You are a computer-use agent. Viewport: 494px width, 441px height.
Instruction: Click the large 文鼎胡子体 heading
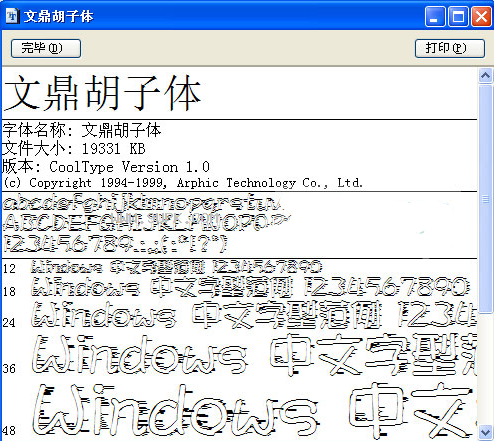pos(102,93)
